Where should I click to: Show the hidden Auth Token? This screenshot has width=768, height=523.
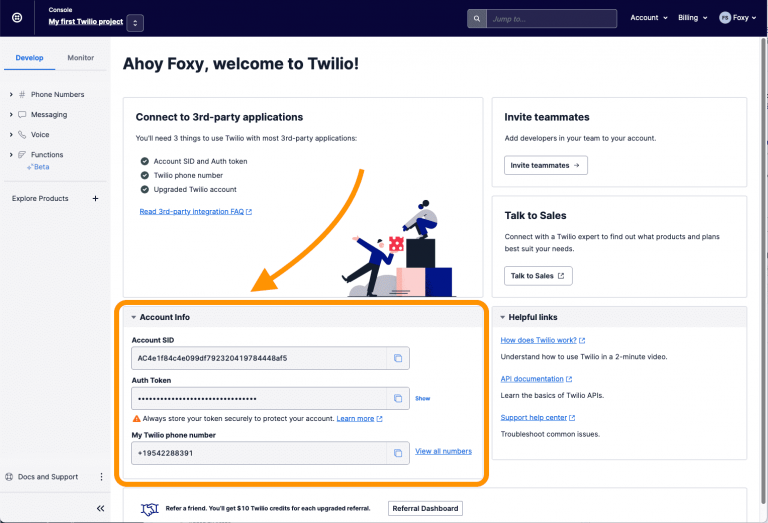click(422, 398)
